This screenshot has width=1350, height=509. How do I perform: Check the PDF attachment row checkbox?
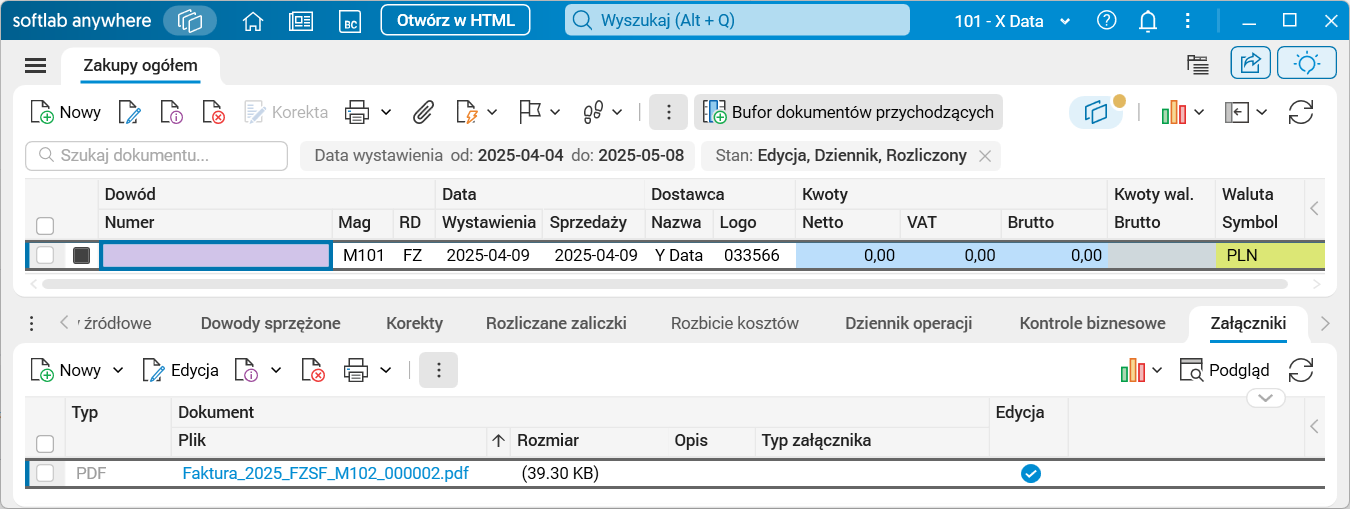tap(45, 473)
